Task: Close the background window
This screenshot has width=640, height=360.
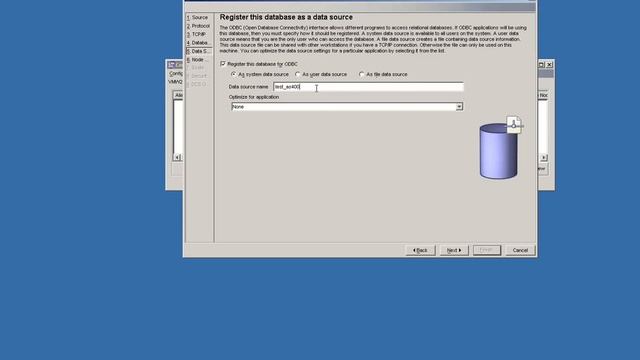Action: pyautogui.click(x=549, y=64)
